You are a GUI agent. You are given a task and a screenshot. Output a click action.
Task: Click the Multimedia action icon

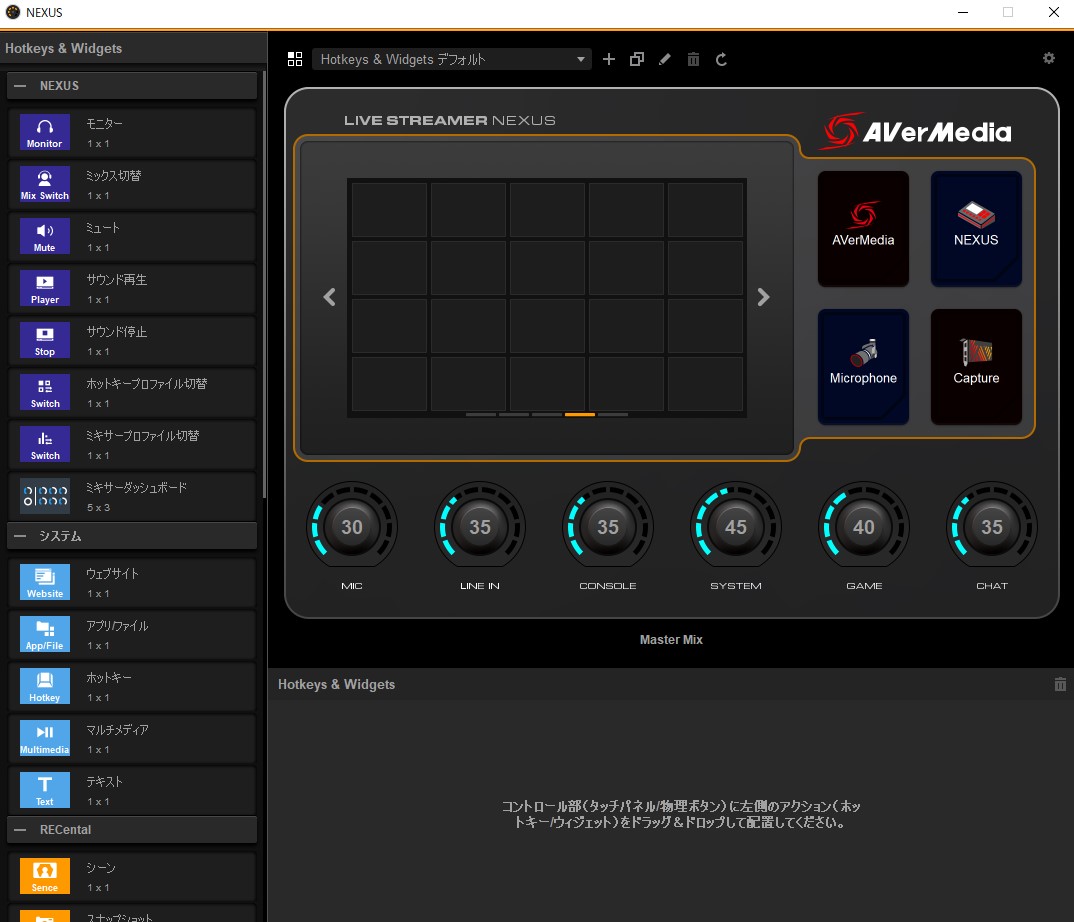45,738
